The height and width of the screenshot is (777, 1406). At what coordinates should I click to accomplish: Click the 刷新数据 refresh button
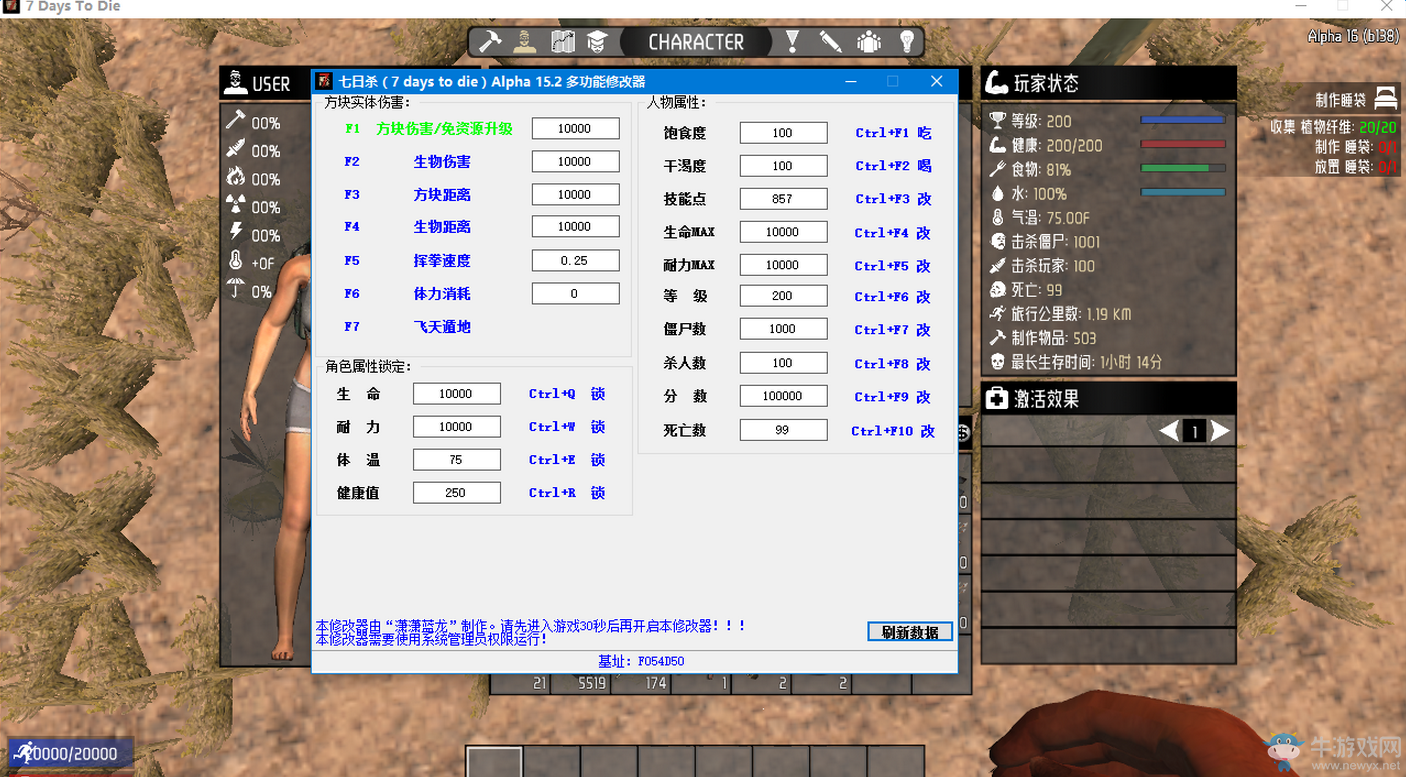coord(910,632)
